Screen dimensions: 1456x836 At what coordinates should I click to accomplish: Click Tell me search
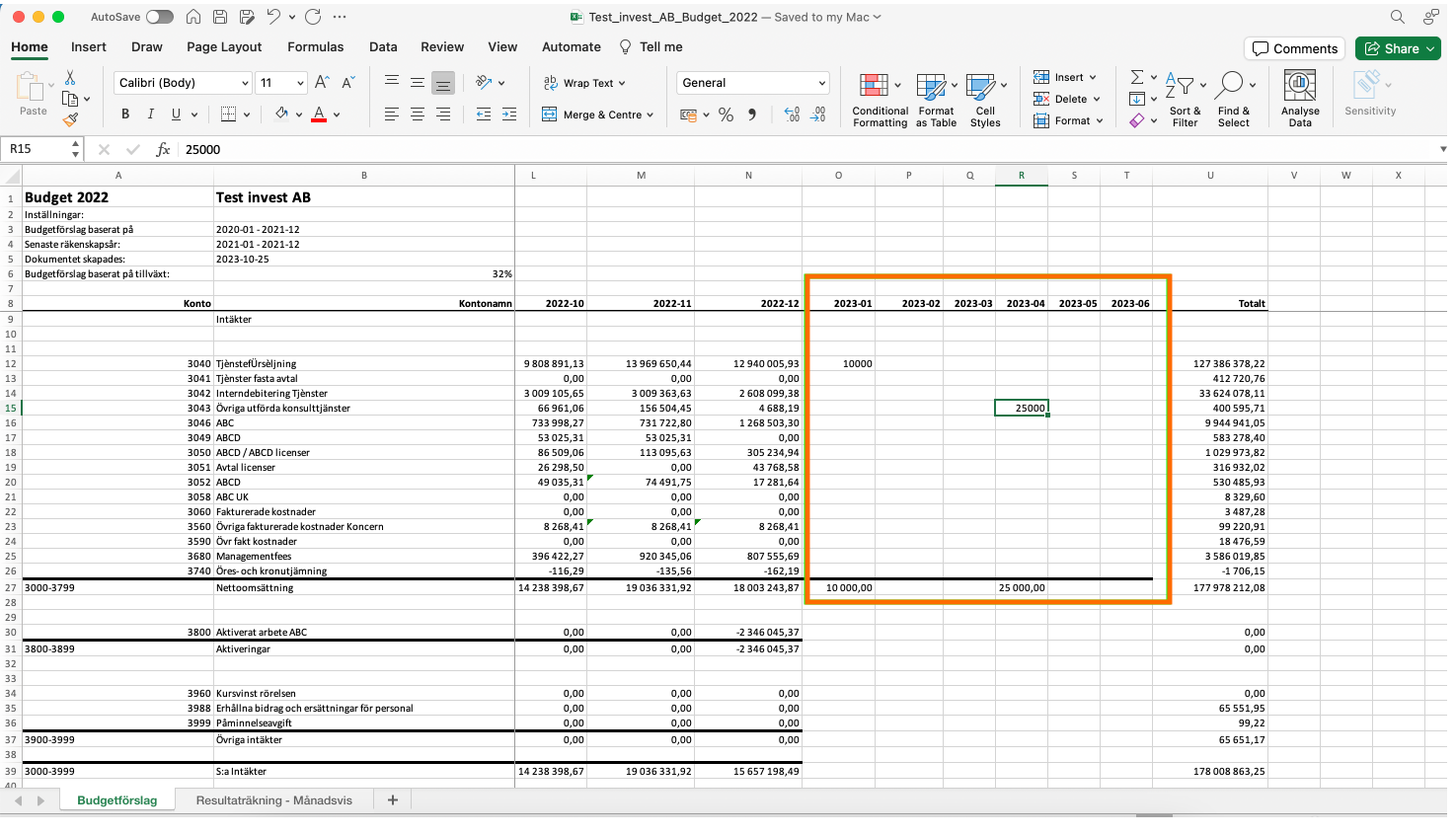click(651, 46)
